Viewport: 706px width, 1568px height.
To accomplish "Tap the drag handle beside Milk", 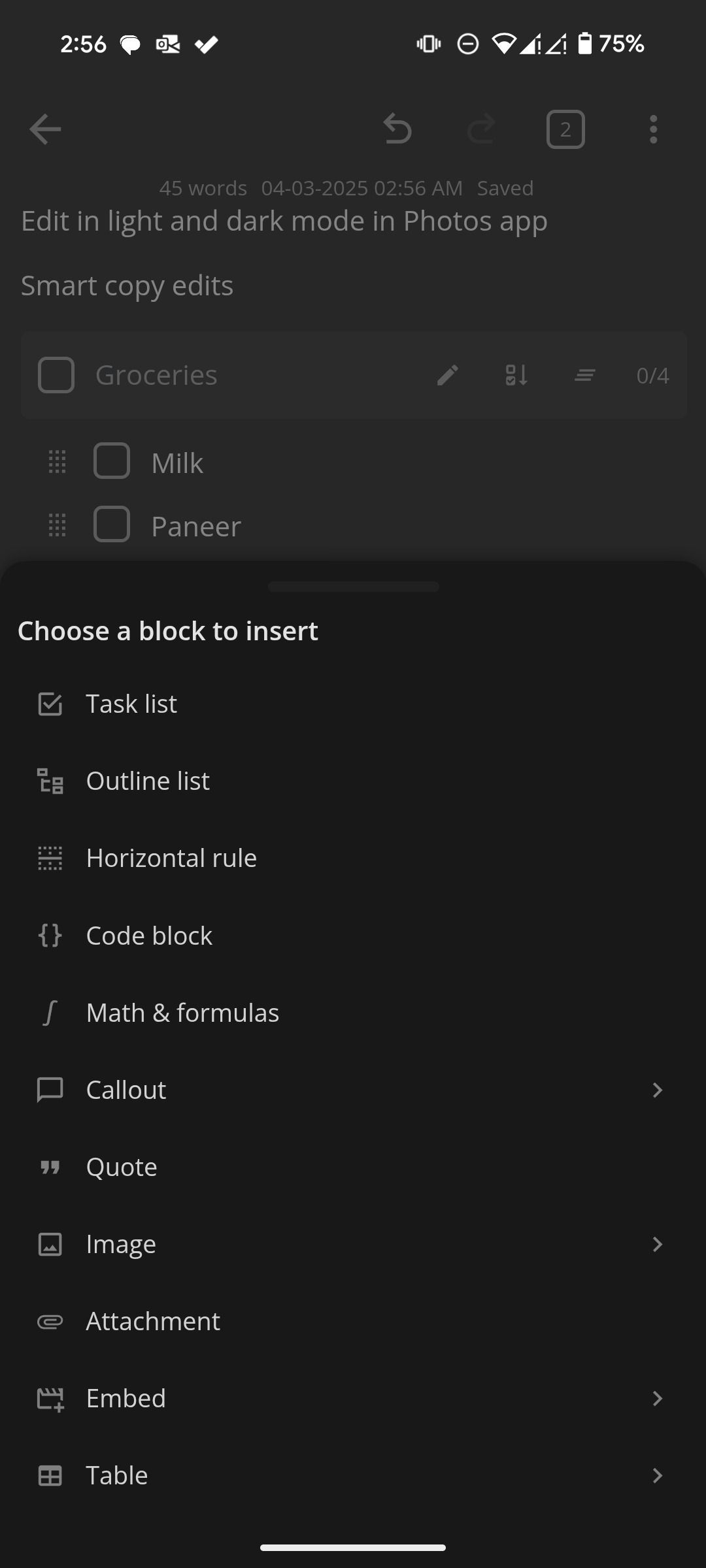I will [57, 461].
